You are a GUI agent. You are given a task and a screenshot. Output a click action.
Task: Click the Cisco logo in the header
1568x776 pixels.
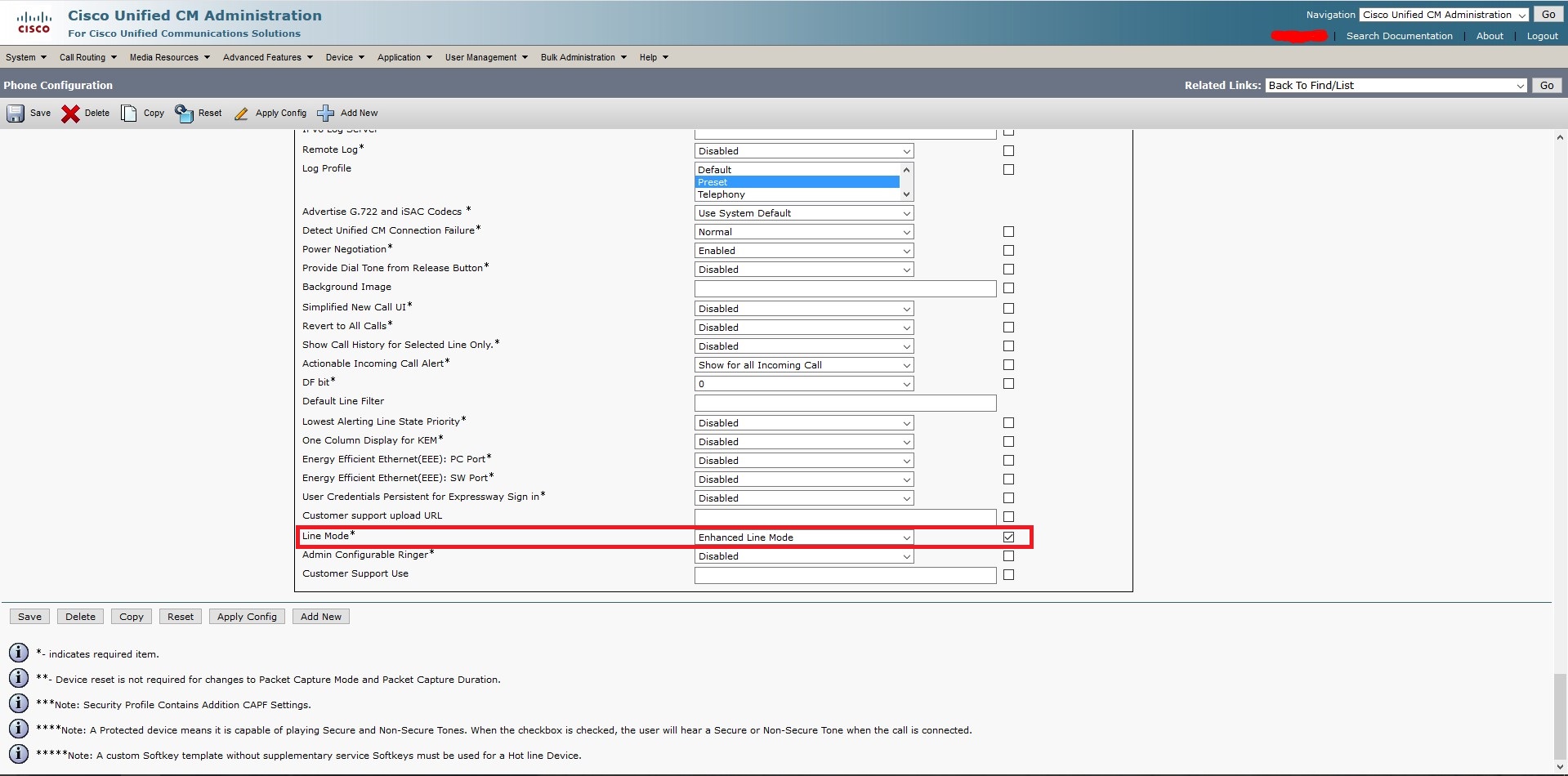[34, 21]
